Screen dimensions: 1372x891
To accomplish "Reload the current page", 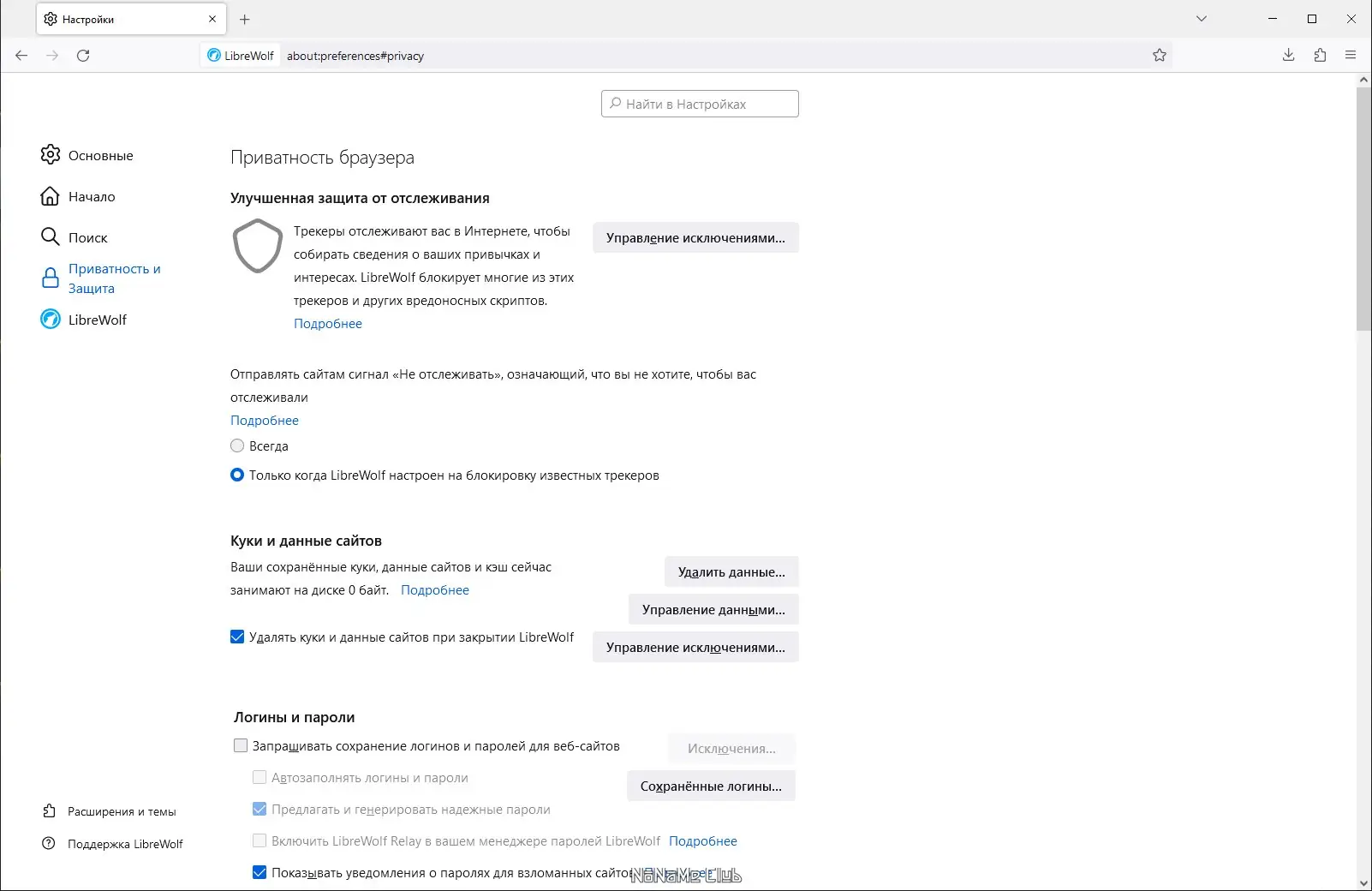I will pos(83,56).
